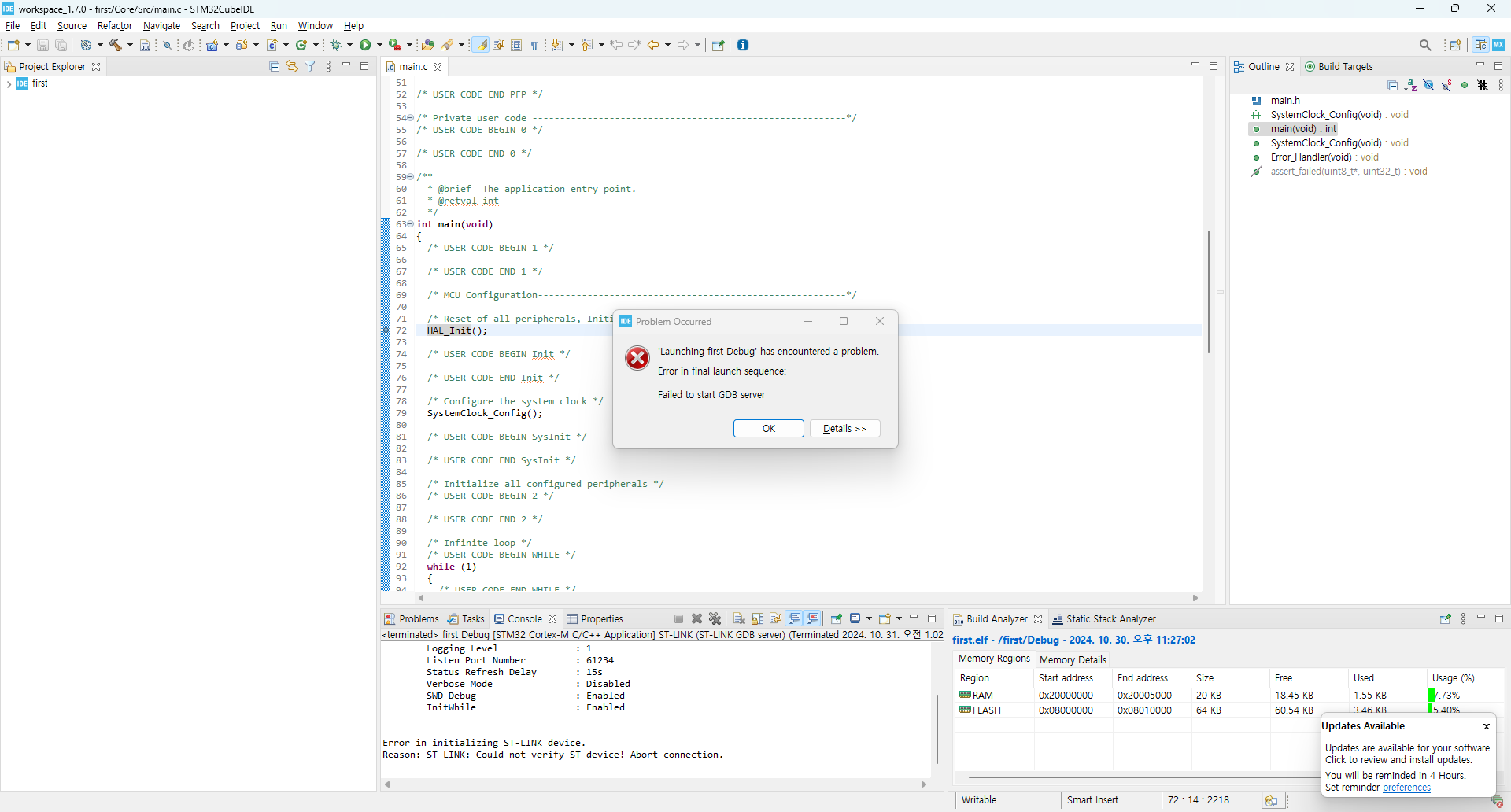Toggle Sort alphabetically in Outline
The image size is (1511, 812).
coord(1411,85)
